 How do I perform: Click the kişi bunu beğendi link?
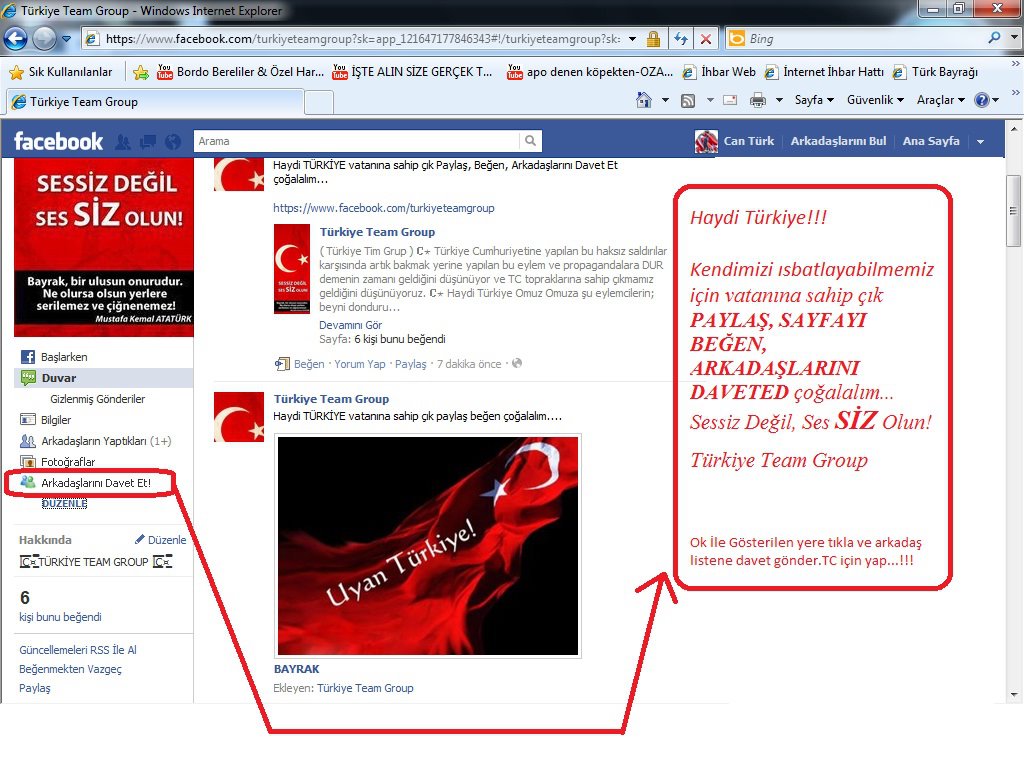[x=60, y=617]
